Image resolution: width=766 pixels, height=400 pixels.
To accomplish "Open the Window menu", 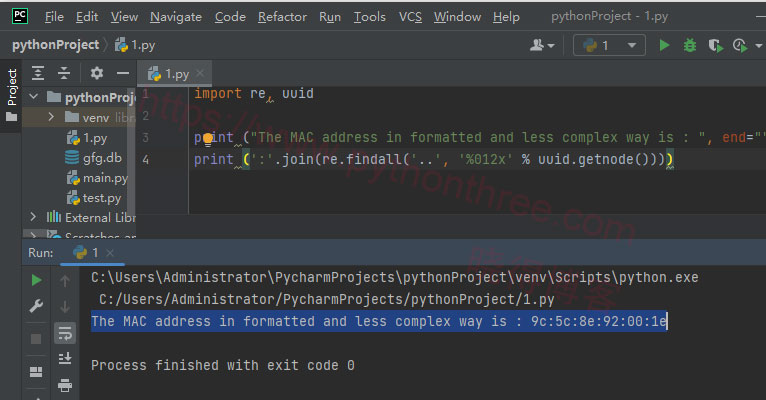I will pyautogui.click(x=457, y=17).
